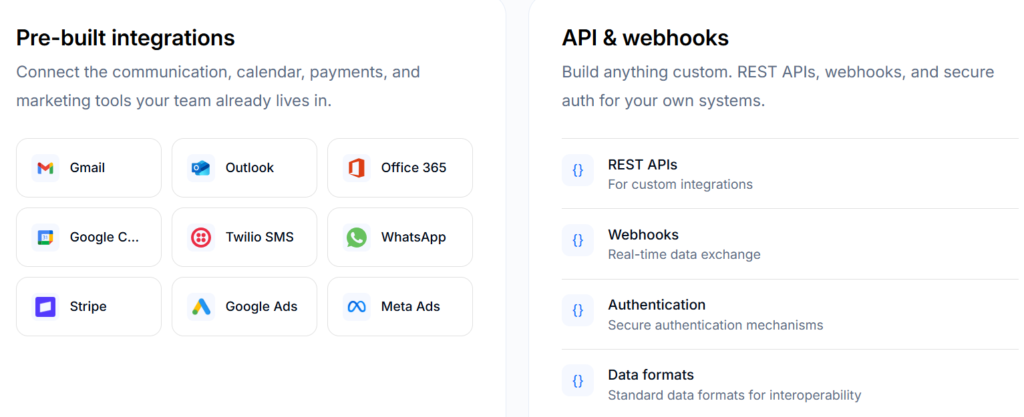Select the WhatsApp text label
This screenshot has width=1024, height=417.
(413, 237)
